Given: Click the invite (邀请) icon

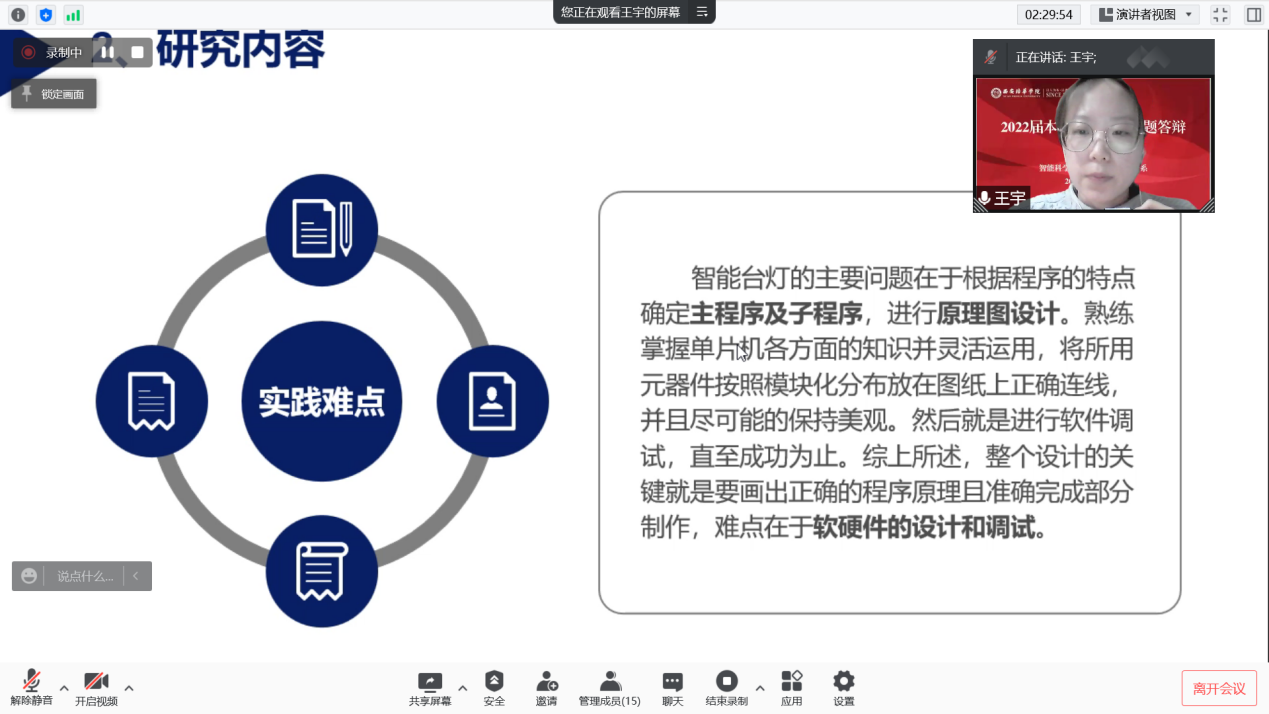Looking at the screenshot, I should click(x=546, y=688).
